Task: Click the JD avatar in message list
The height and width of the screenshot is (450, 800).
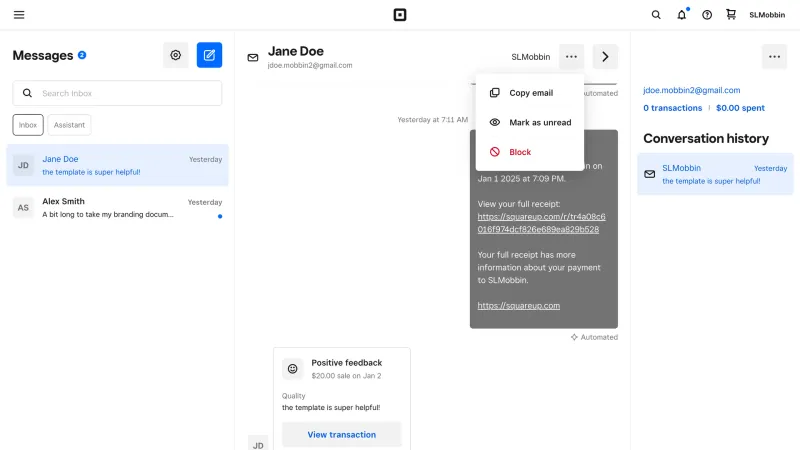Action: [23, 165]
